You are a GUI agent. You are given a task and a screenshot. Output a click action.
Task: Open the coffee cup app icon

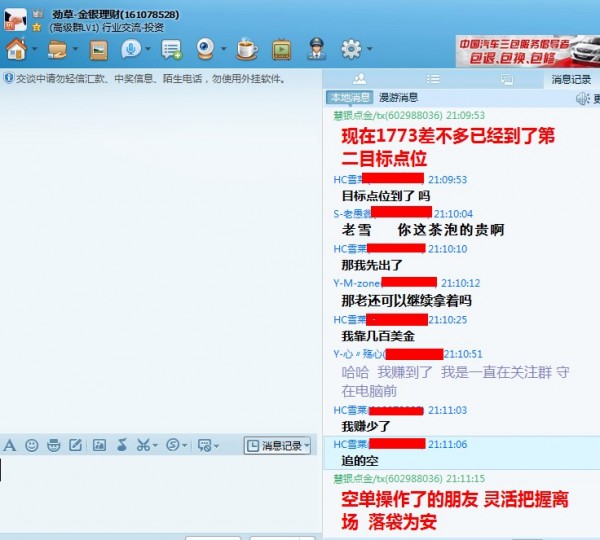tap(246, 48)
